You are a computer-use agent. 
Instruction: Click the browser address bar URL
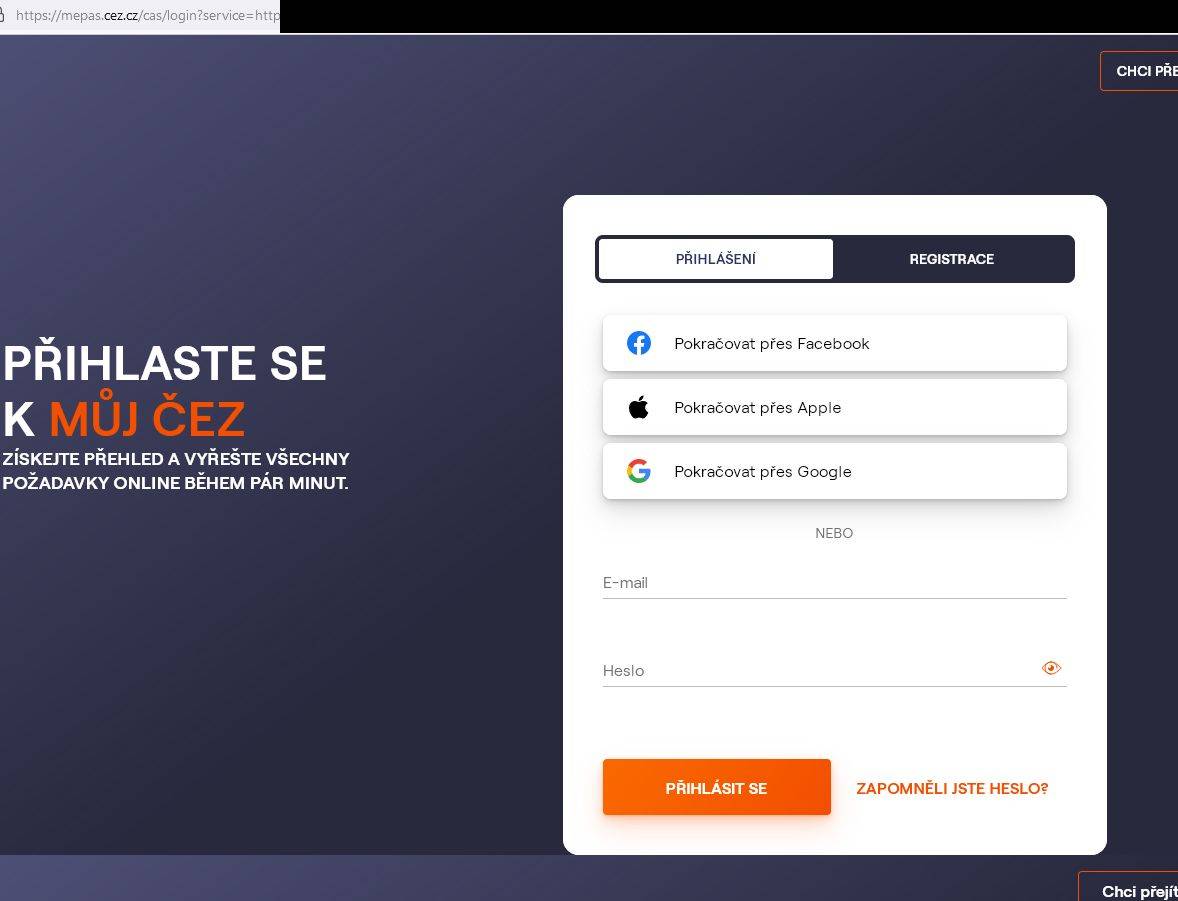click(147, 15)
